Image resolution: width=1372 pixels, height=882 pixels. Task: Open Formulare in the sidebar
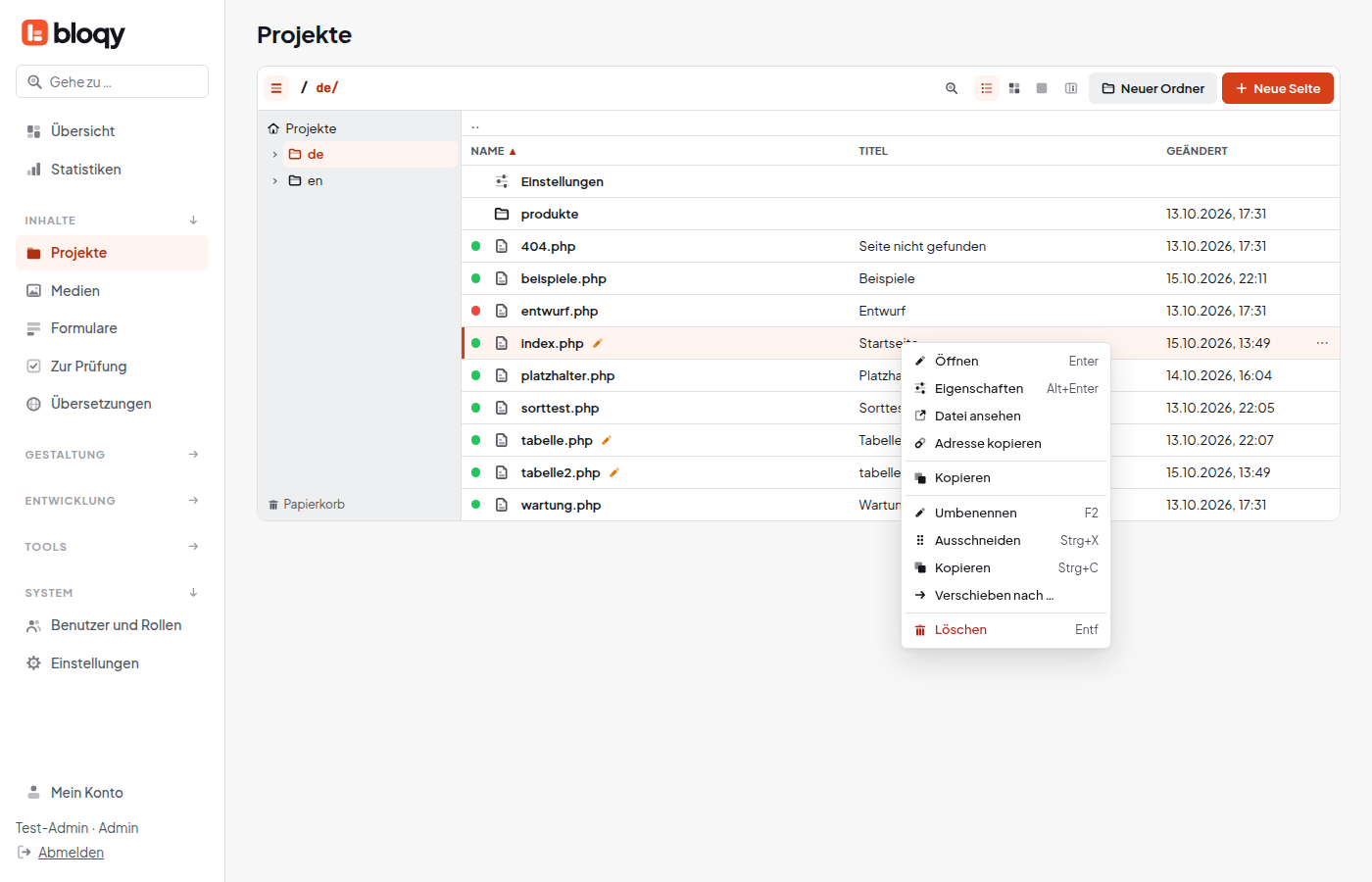tap(112, 328)
